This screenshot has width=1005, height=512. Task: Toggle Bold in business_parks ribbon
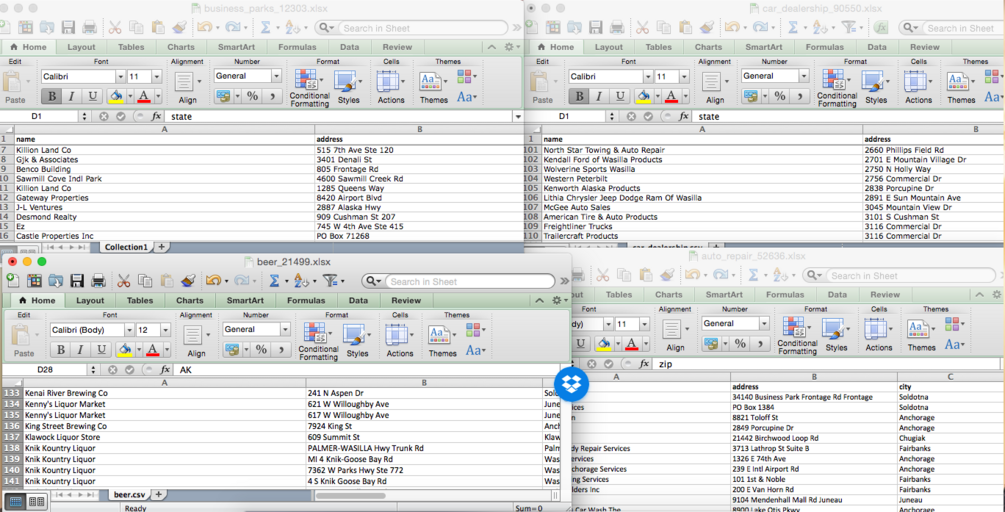coord(52,96)
